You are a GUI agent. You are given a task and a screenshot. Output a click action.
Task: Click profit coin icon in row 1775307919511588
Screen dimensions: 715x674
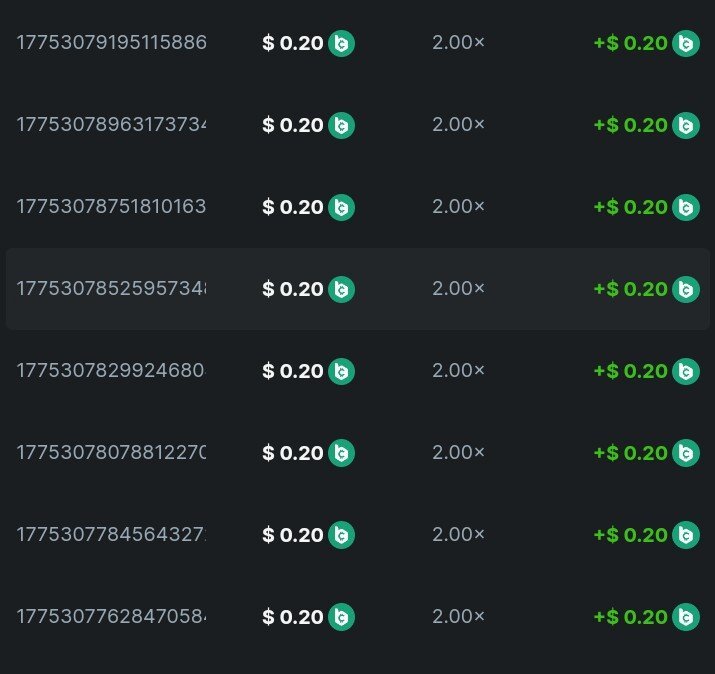(x=685, y=43)
